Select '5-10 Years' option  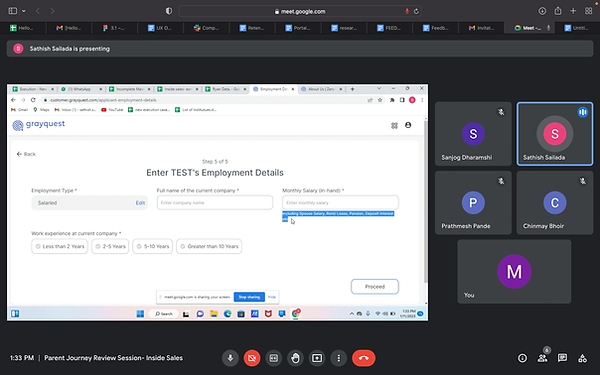pos(153,246)
